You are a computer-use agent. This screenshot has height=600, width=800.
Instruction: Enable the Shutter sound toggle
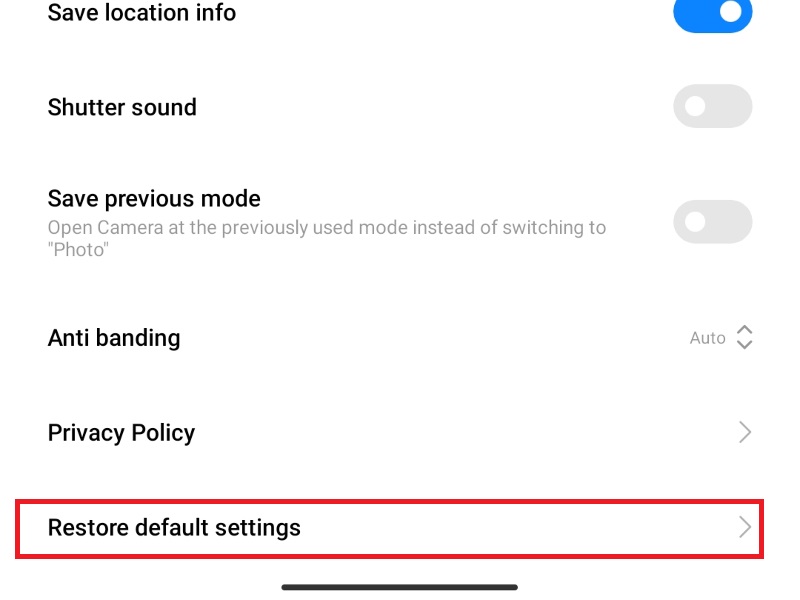coord(712,106)
